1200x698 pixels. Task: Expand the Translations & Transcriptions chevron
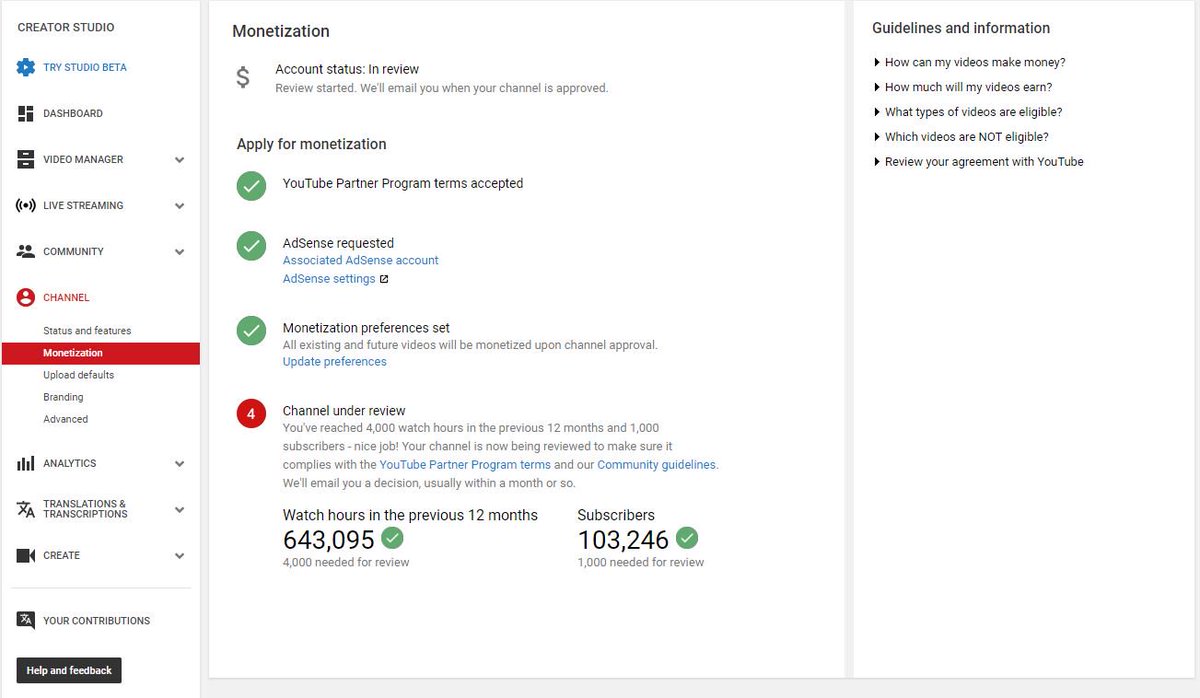pos(180,509)
